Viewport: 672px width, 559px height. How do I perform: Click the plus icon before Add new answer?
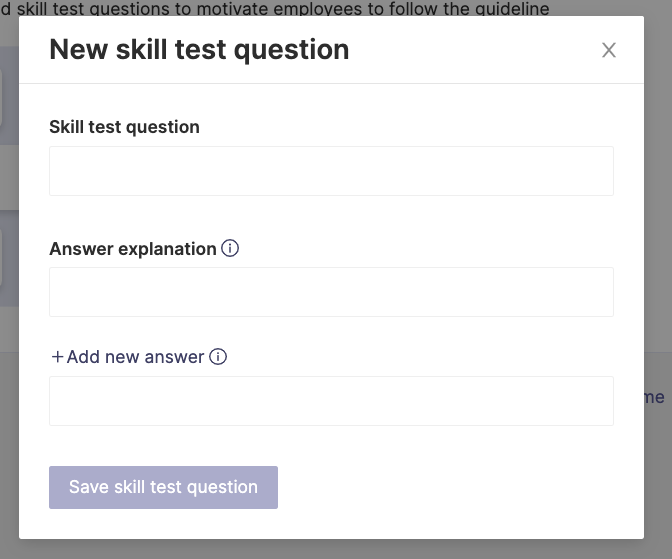57,357
